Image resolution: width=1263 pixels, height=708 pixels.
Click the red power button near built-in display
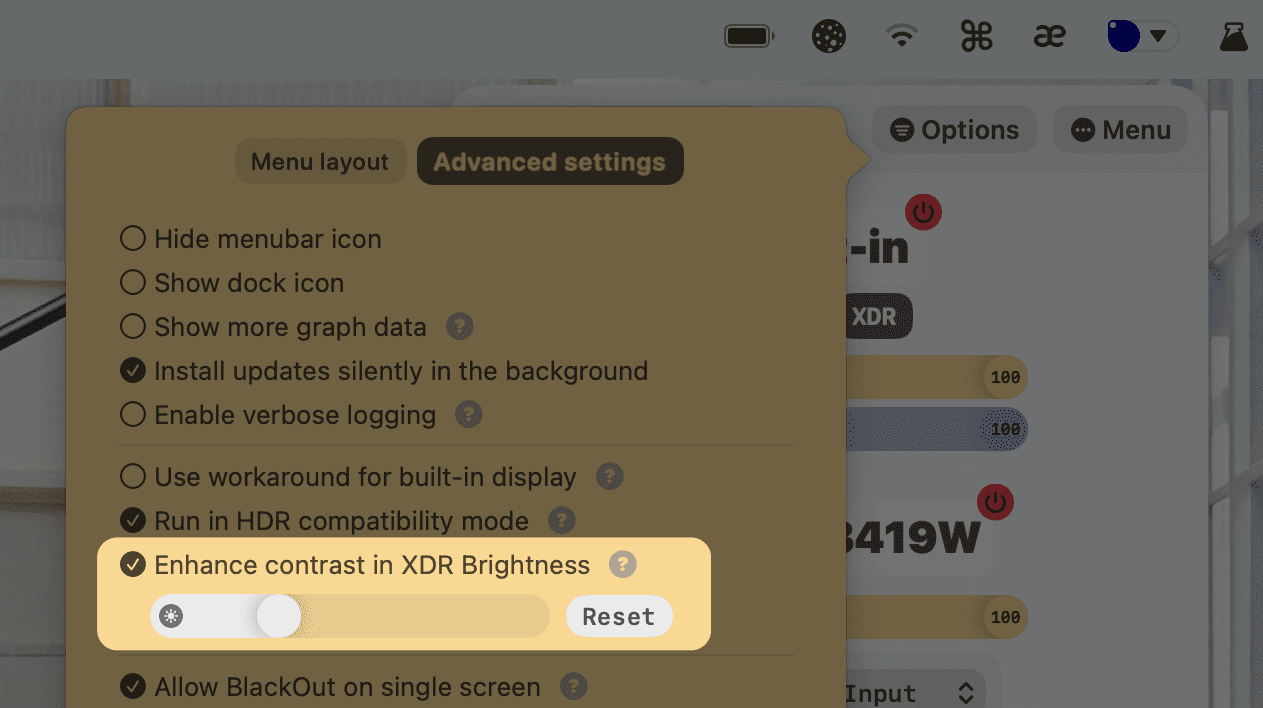click(x=923, y=212)
